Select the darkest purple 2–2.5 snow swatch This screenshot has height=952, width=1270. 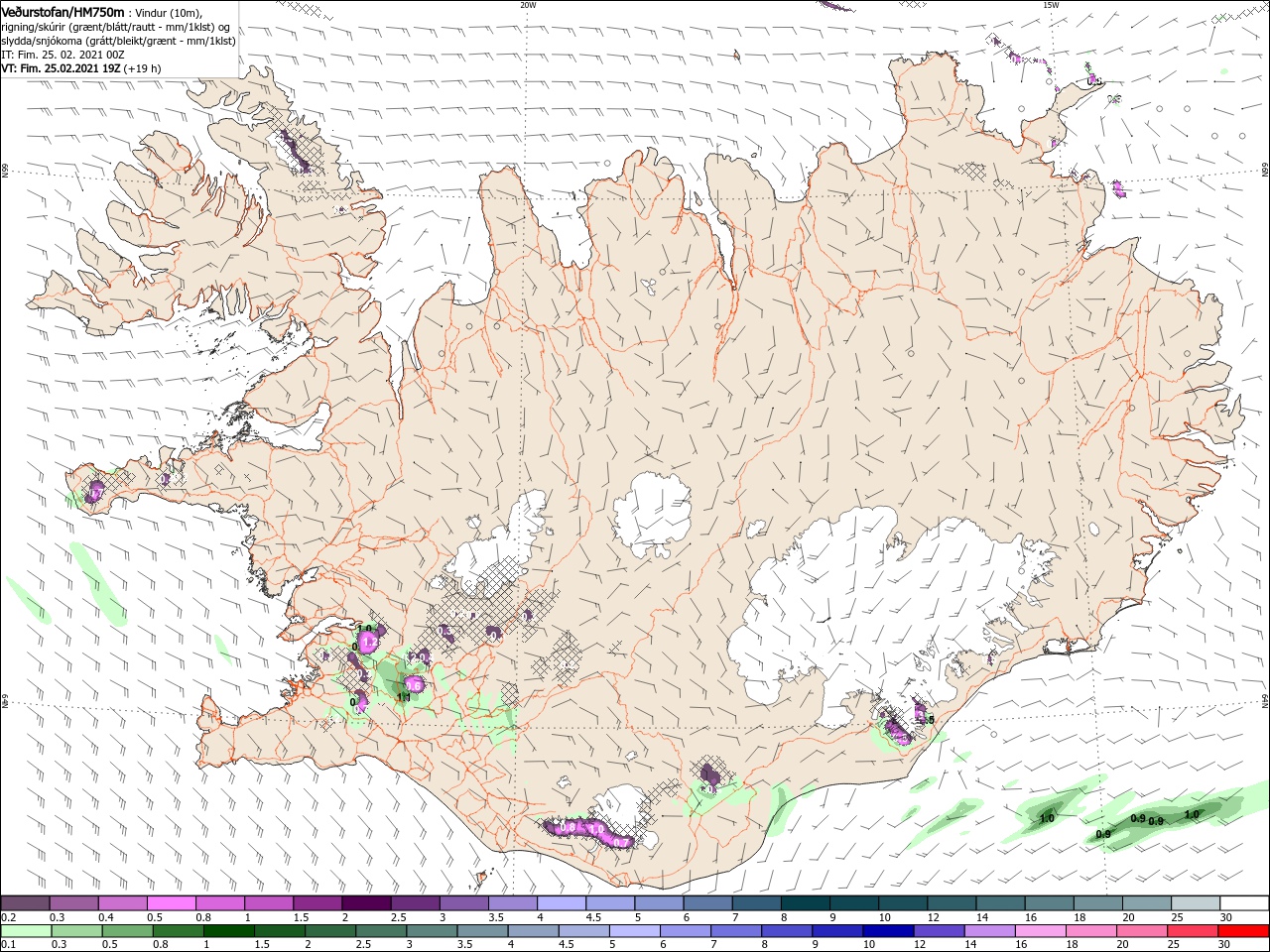tap(367, 903)
